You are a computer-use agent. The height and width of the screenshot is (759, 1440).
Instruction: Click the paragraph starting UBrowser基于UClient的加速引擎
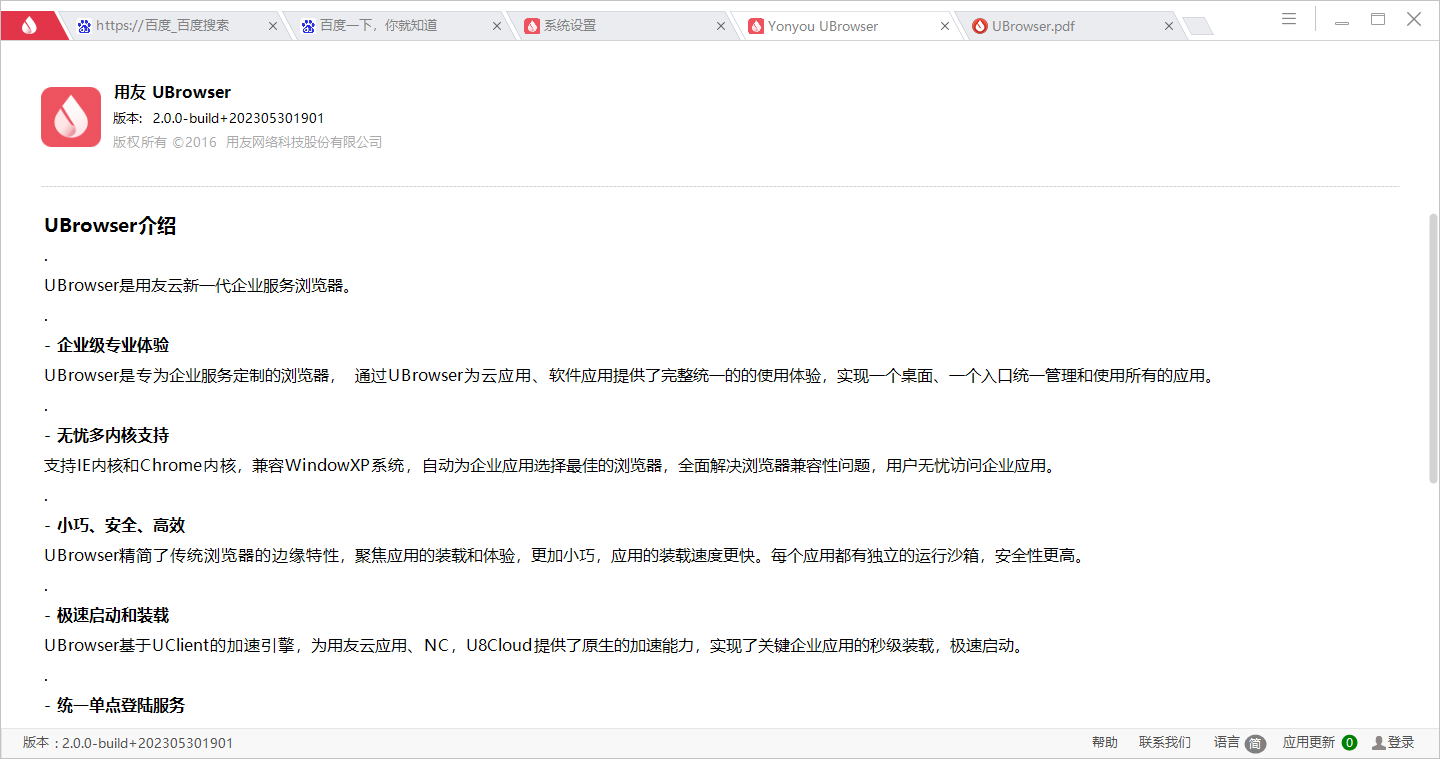[x=535, y=645]
